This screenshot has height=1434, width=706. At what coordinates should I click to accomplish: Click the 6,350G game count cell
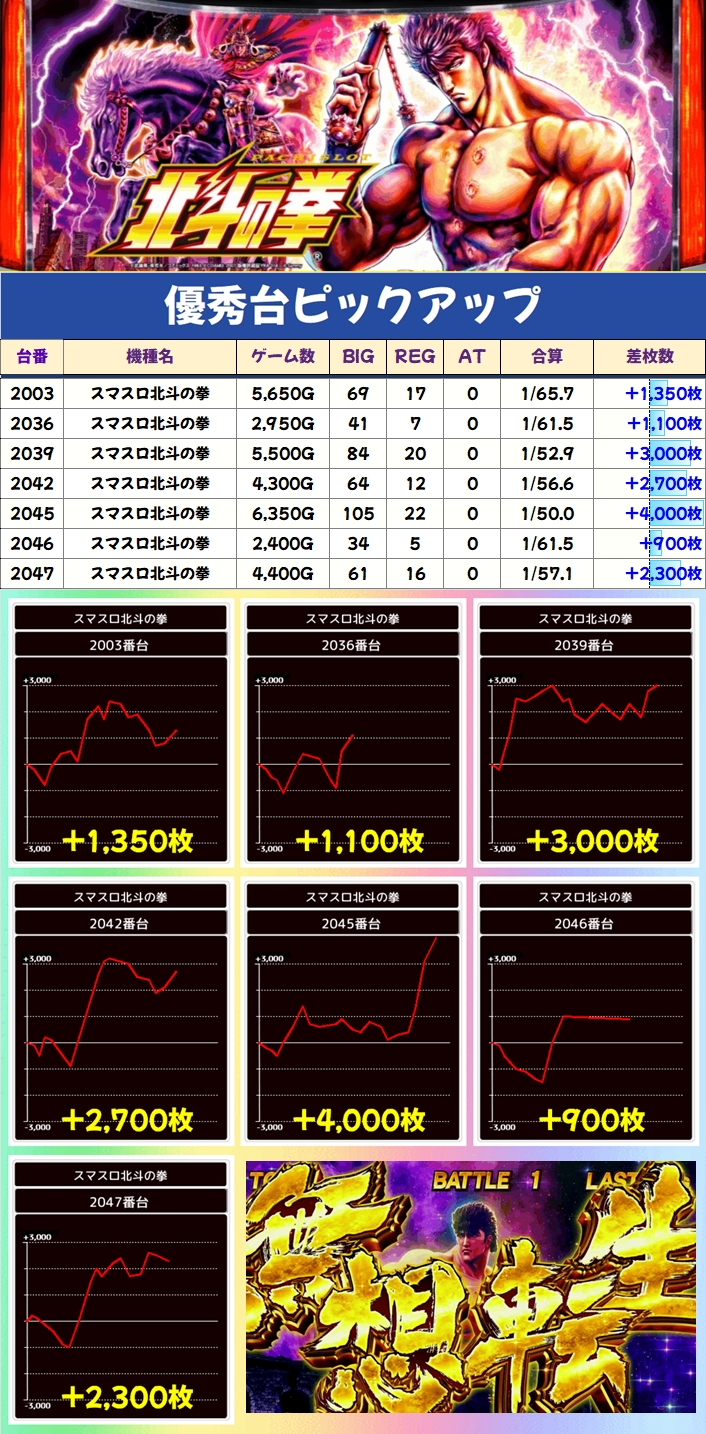coord(283,514)
